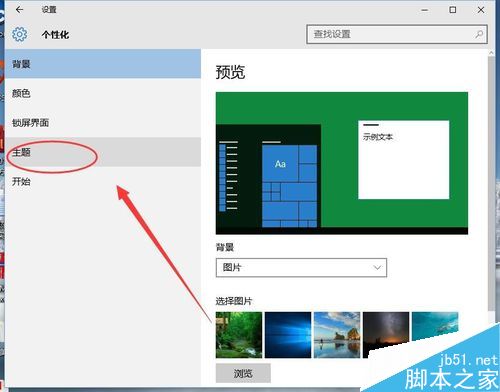500x392 pixels.
Task: Click the 个性化 page title
Action: (55, 35)
